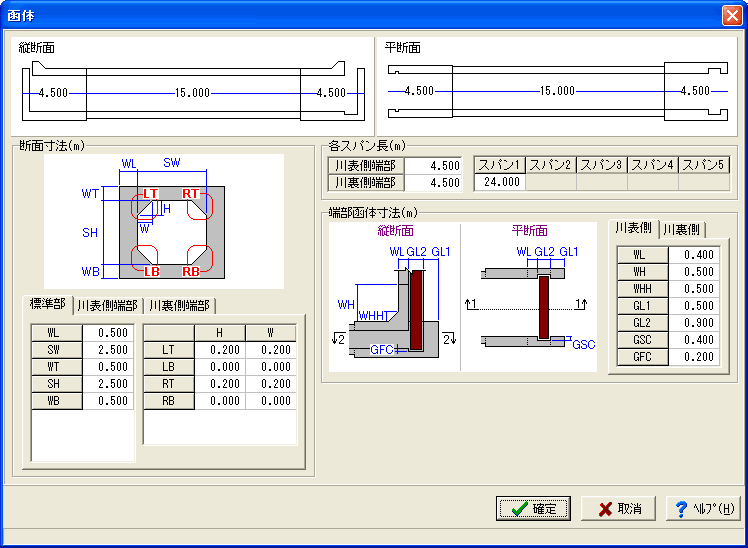Edit the LB haunch W value

click(271, 367)
